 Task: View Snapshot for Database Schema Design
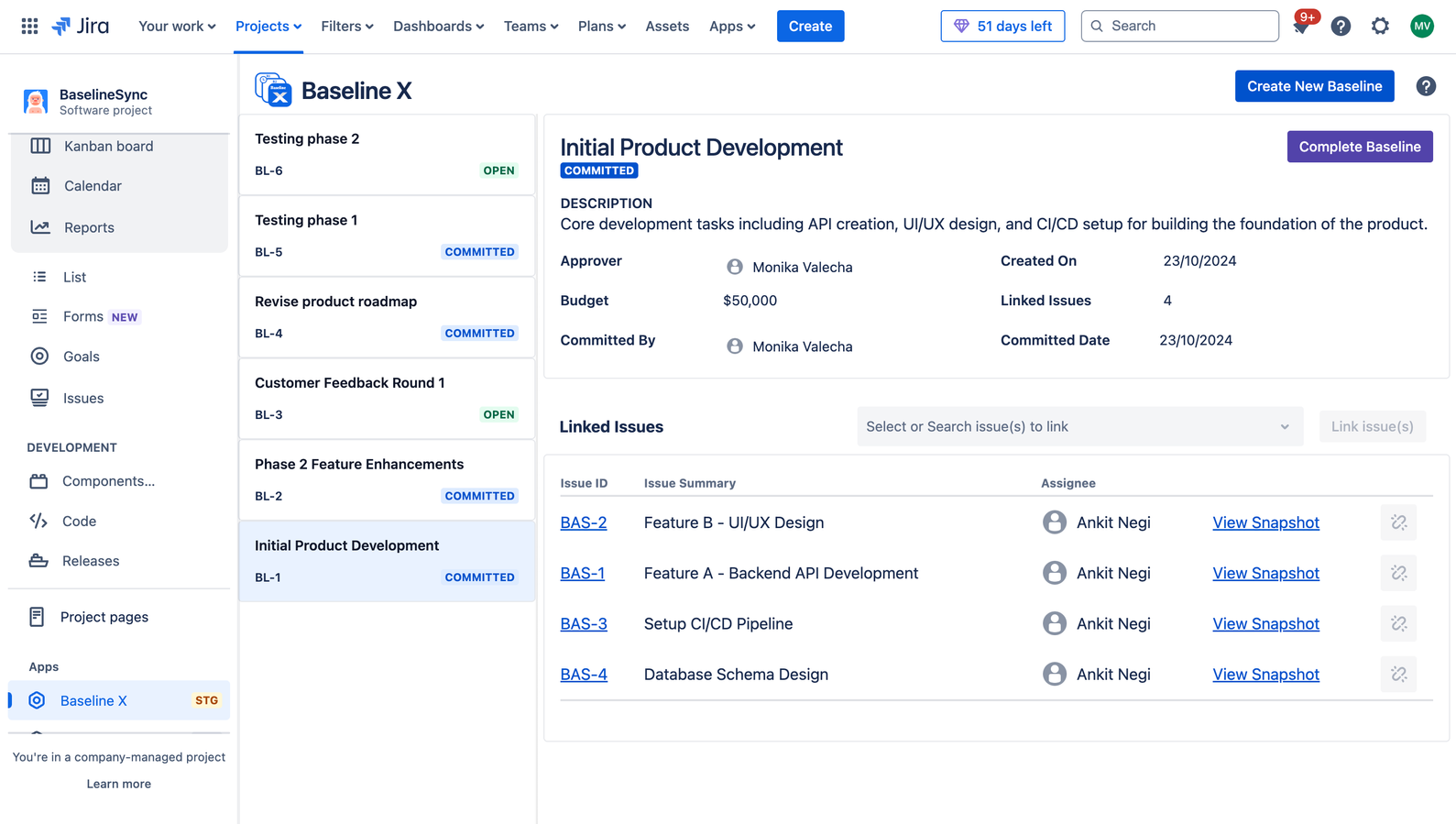pos(1265,674)
